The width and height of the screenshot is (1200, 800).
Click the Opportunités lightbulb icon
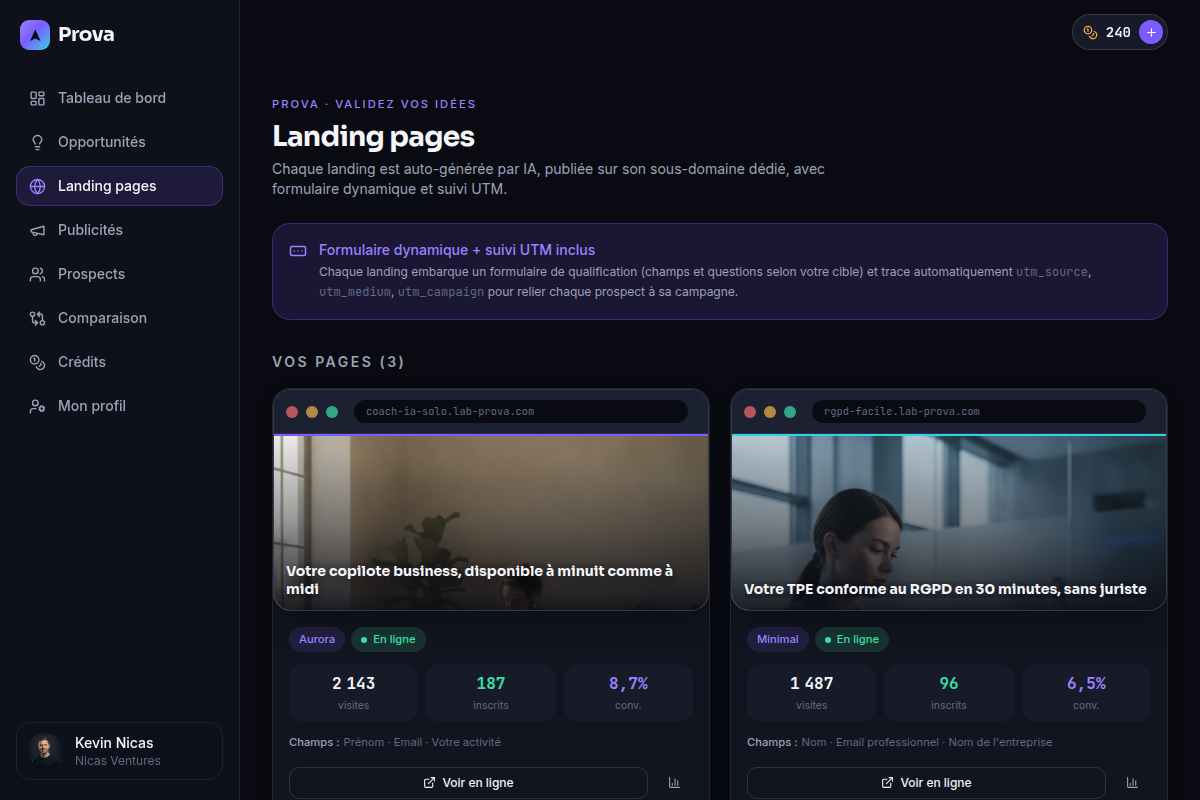(38, 142)
